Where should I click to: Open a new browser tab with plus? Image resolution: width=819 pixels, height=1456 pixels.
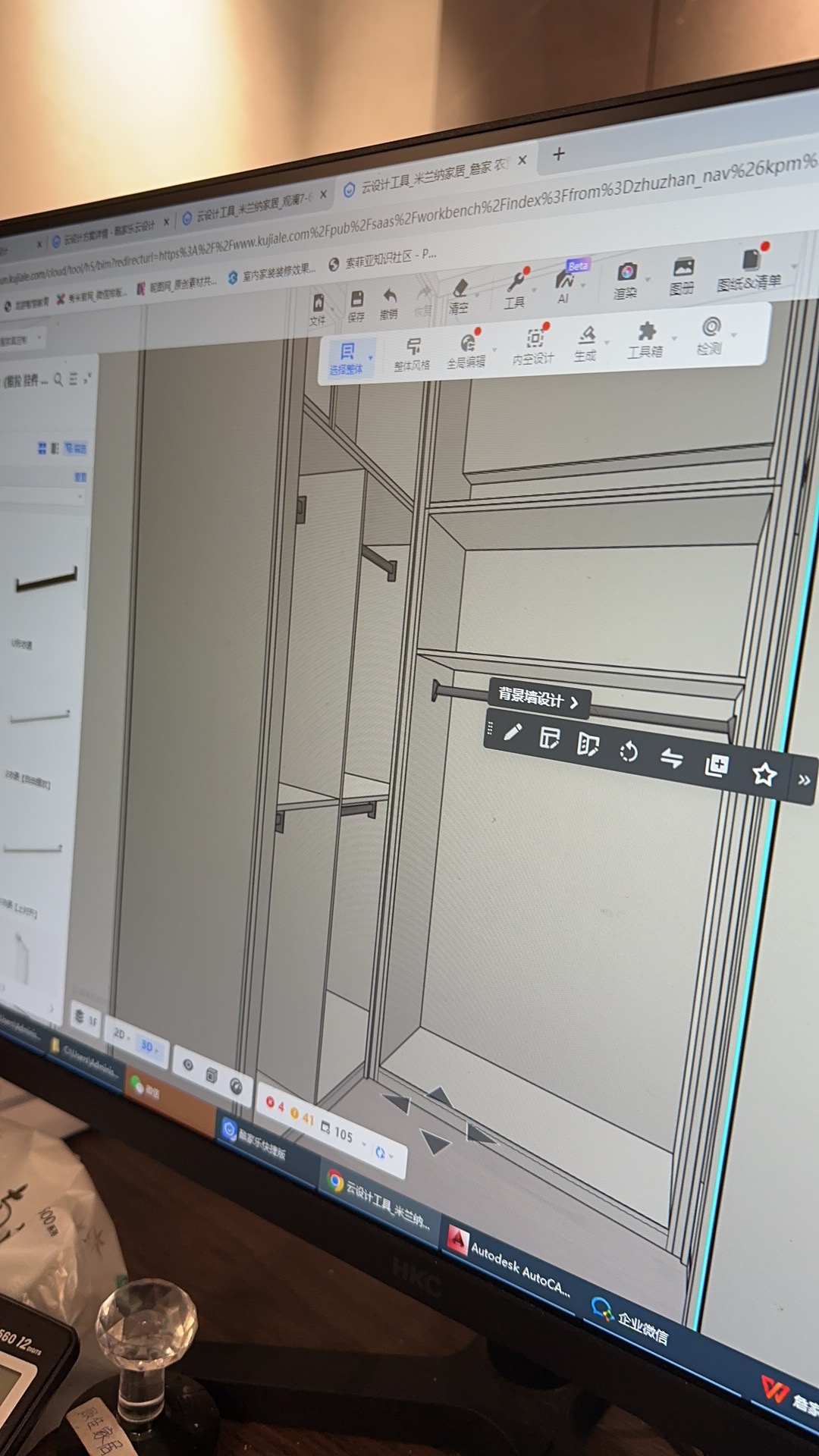pyautogui.click(x=559, y=154)
